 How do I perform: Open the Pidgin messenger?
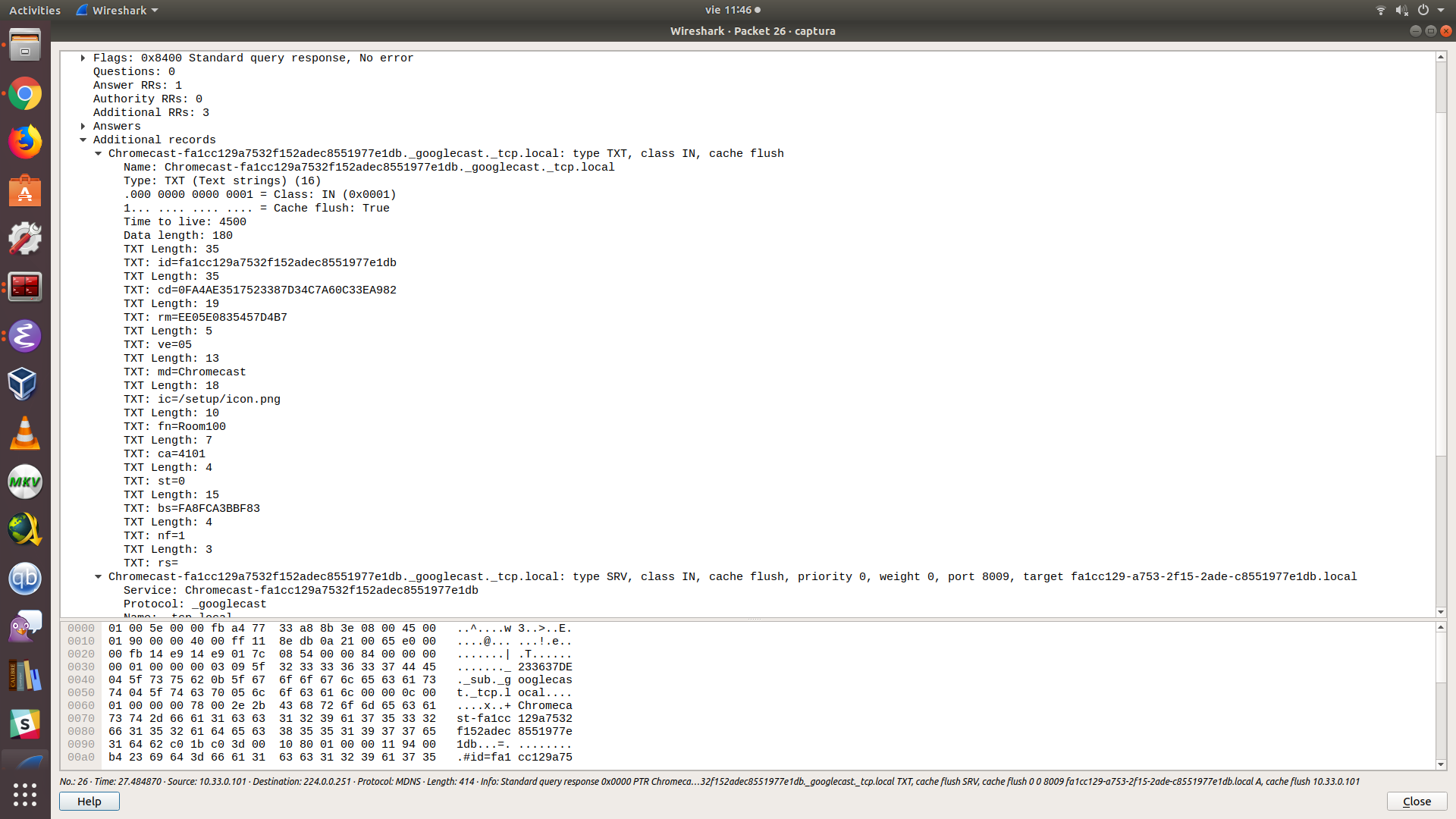click(25, 627)
